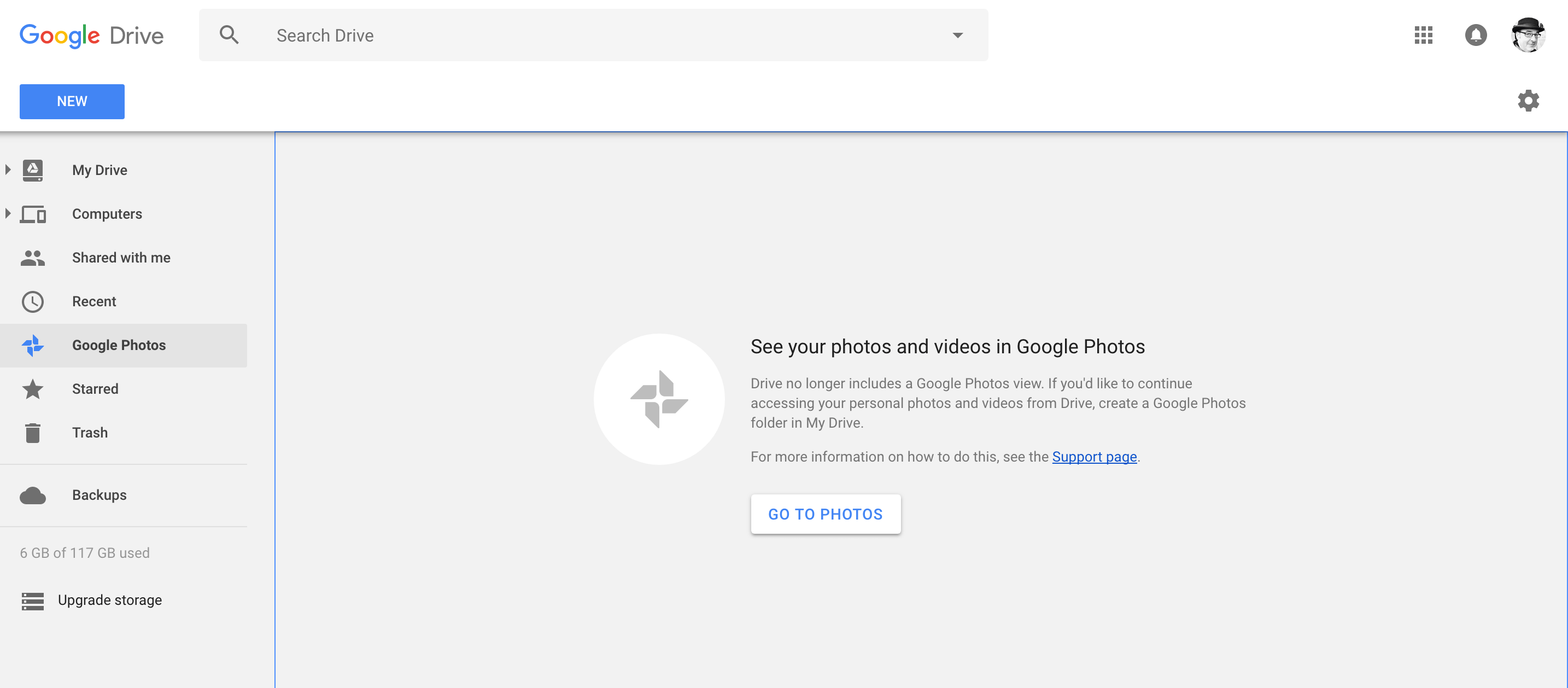
Task: Open the Settings gear
Action: click(x=1528, y=101)
